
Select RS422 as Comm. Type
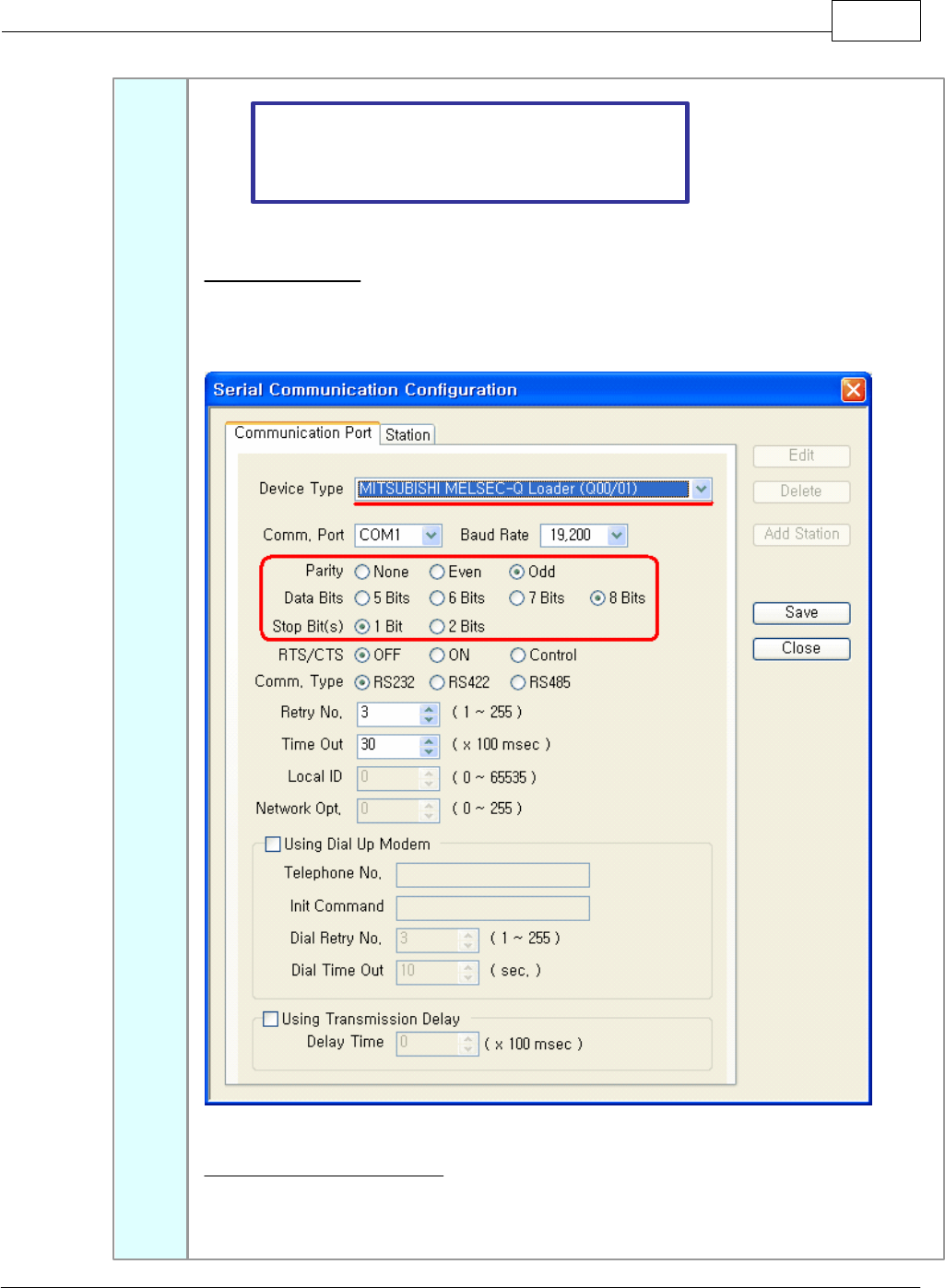[x=437, y=683]
